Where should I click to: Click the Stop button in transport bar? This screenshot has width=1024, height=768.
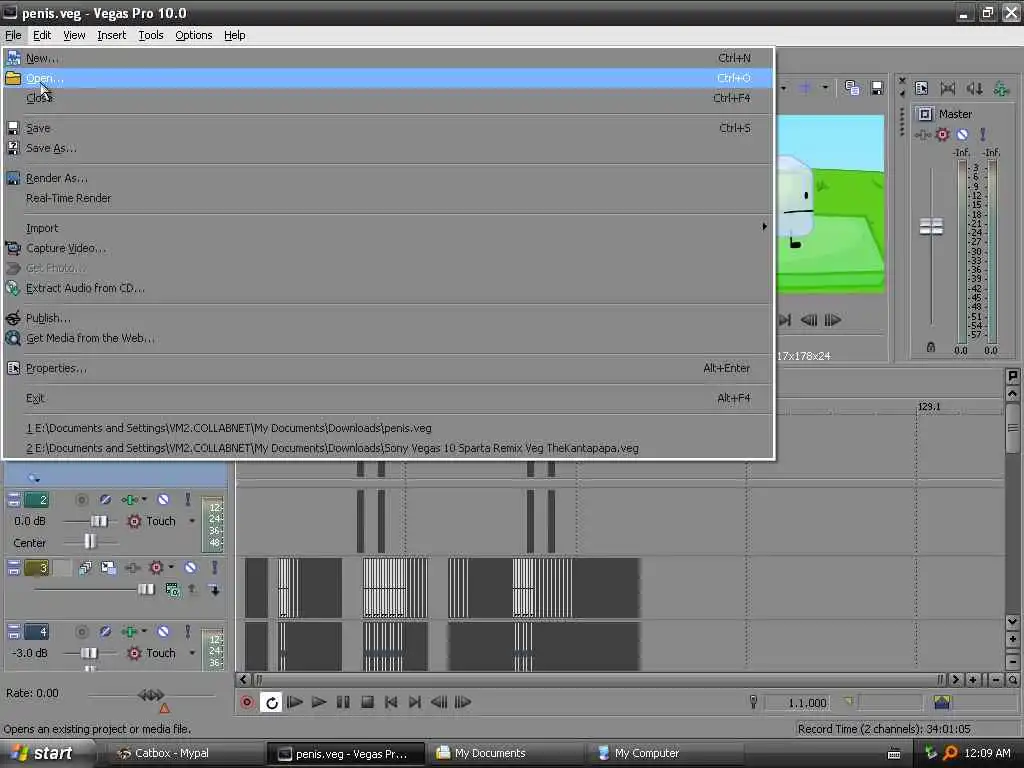367,703
